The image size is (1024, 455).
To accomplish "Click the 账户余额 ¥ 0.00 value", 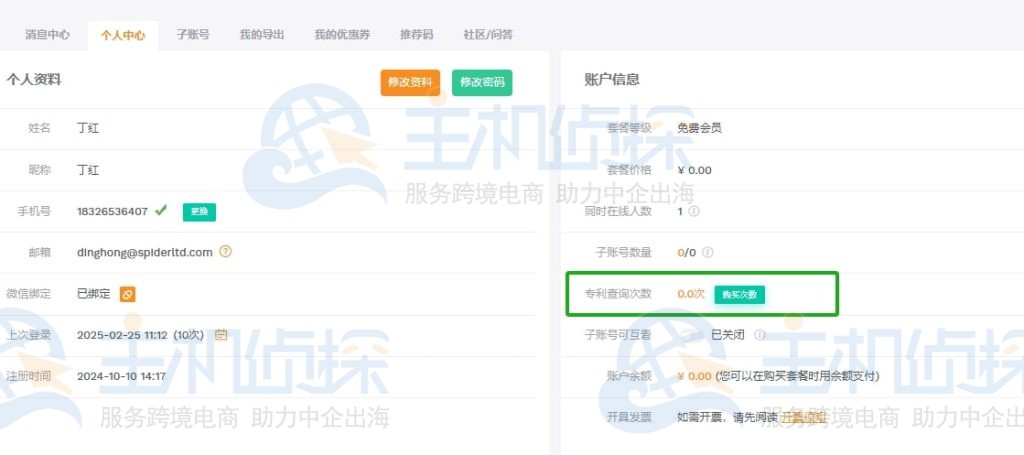I will [694, 376].
